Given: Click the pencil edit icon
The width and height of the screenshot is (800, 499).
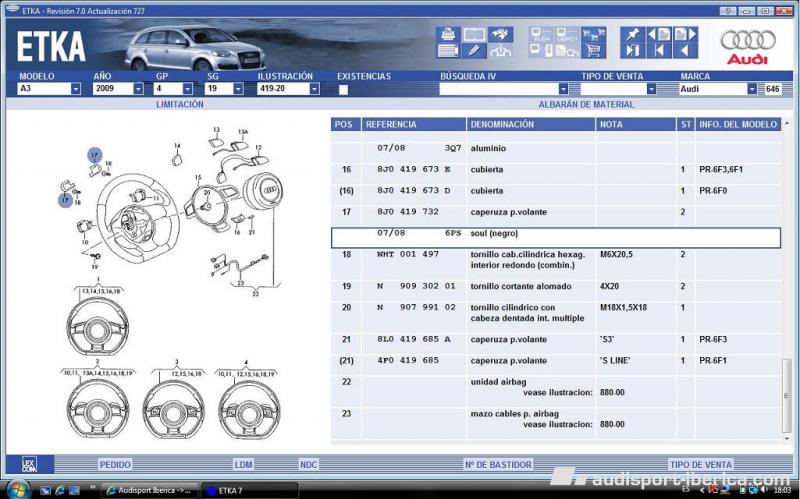Looking at the screenshot, I should click(x=474, y=51).
